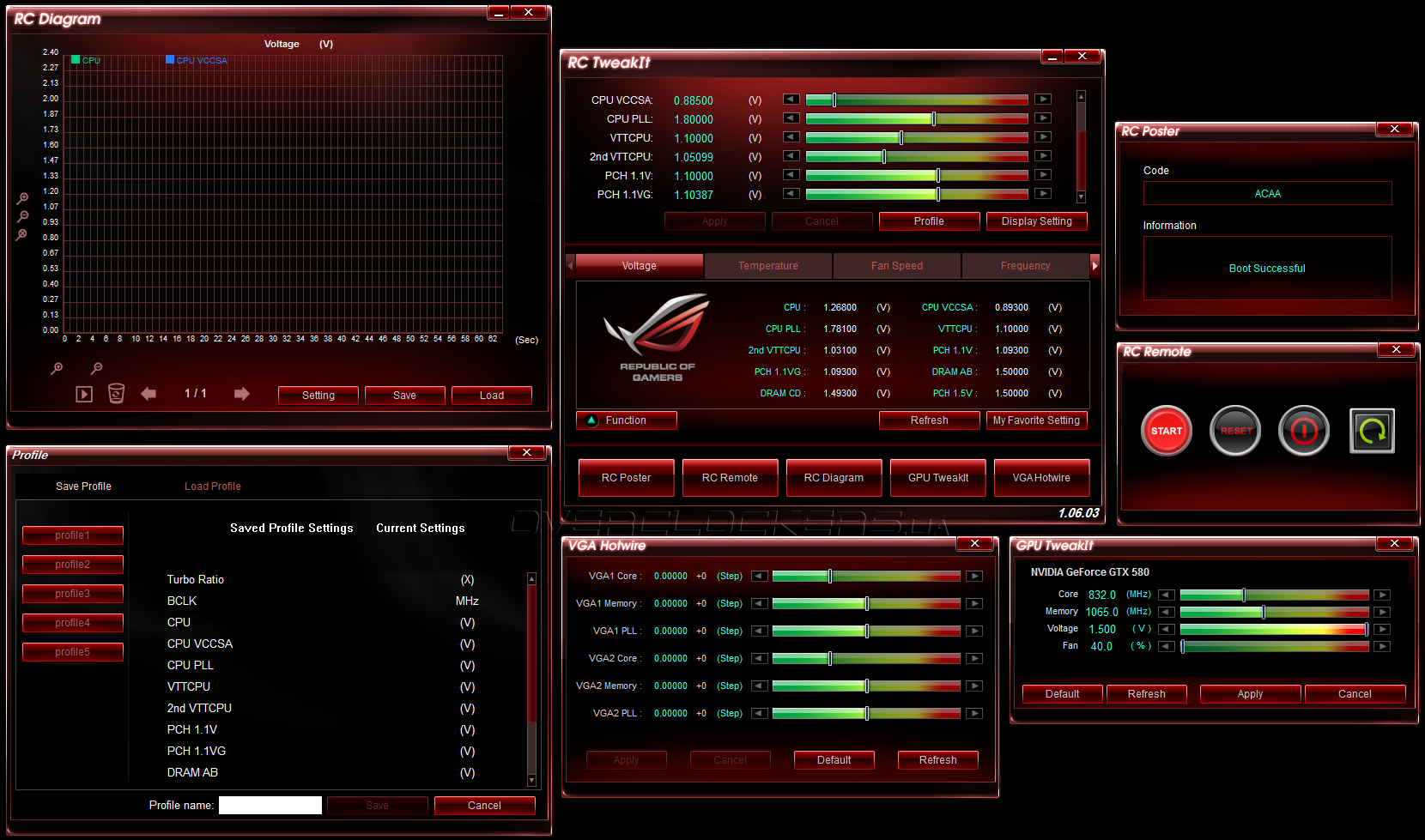
Task: Launch GPU TweakIt from RC TweakIt
Action: [x=938, y=478]
